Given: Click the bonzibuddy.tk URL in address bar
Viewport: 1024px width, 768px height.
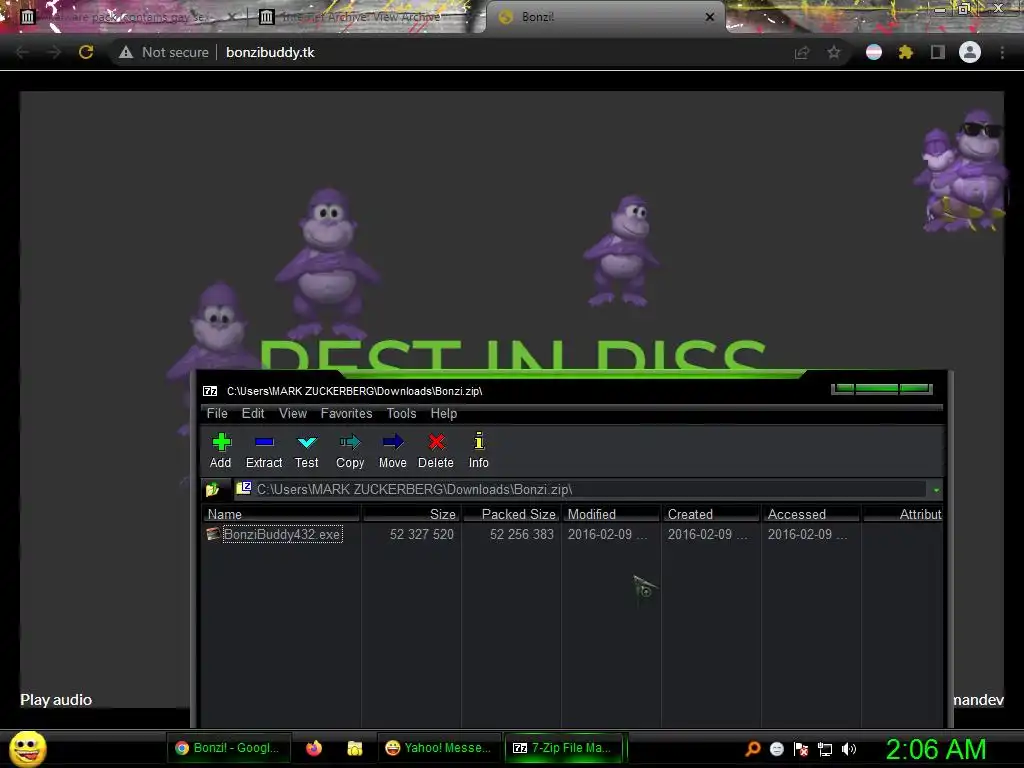Looking at the screenshot, I should (270, 52).
